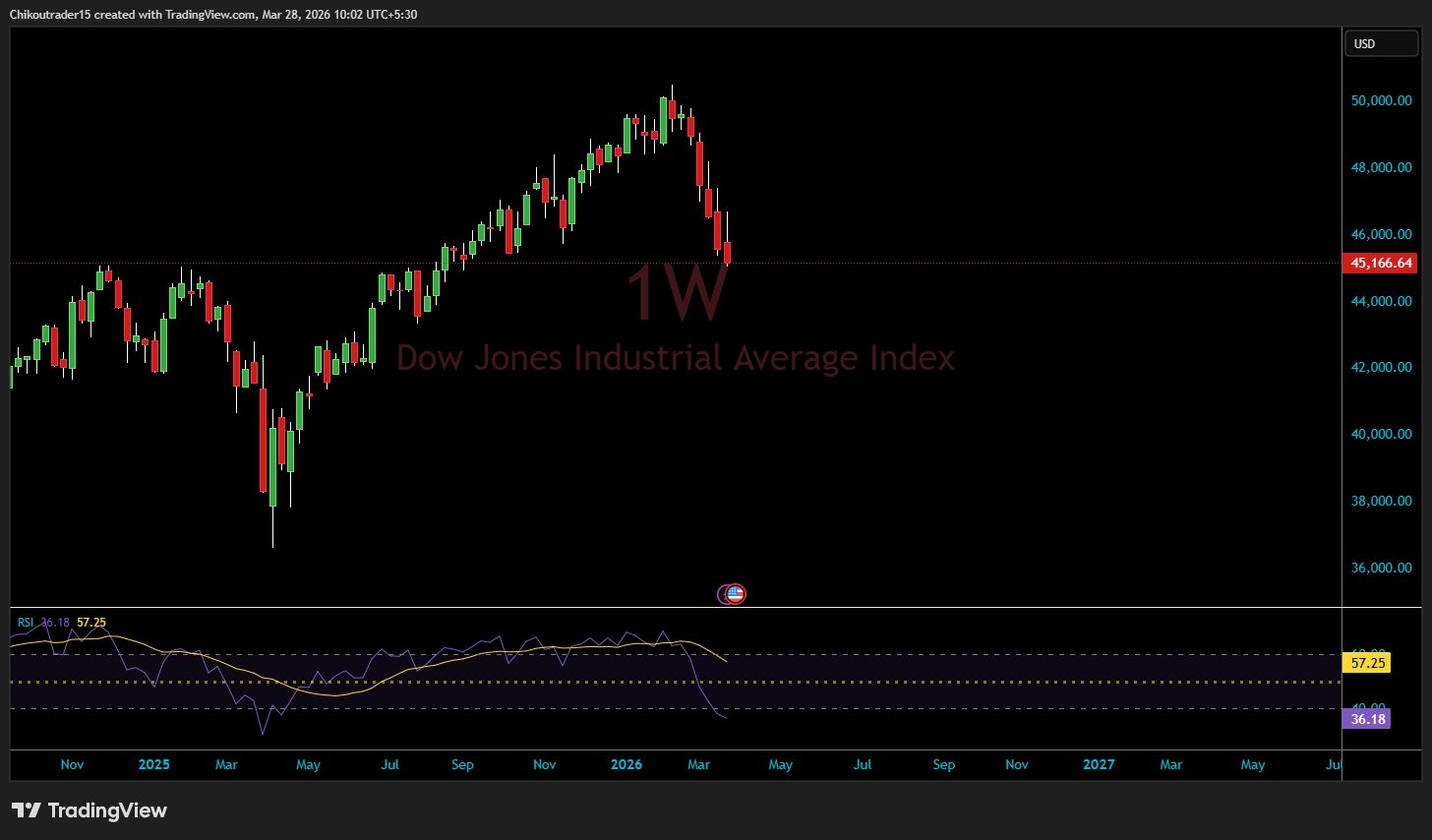1432x840 pixels.
Task: Select the 42,000.00 price scale label
Action: 1382,367
